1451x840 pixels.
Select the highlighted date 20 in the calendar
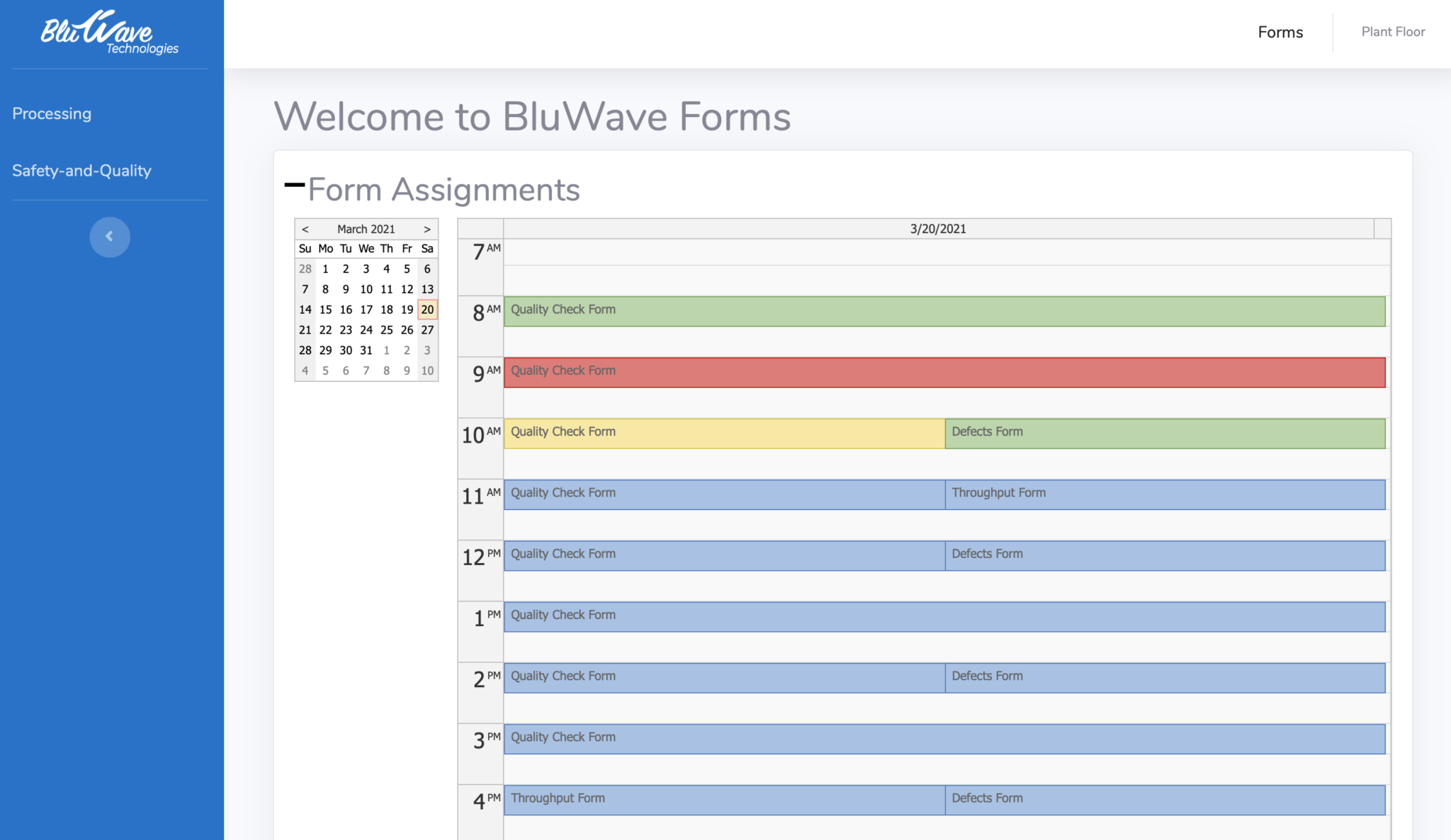(x=427, y=310)
